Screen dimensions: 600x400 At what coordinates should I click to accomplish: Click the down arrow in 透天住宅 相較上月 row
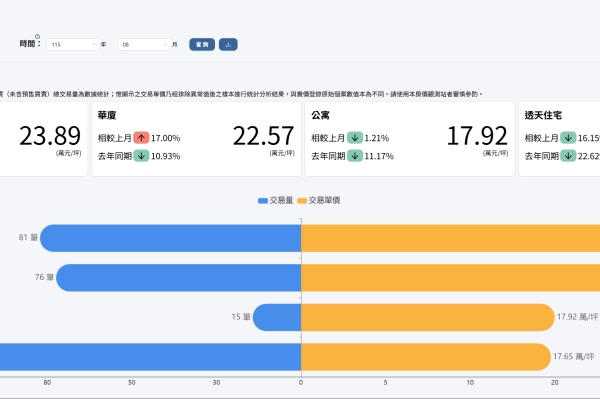568,138
